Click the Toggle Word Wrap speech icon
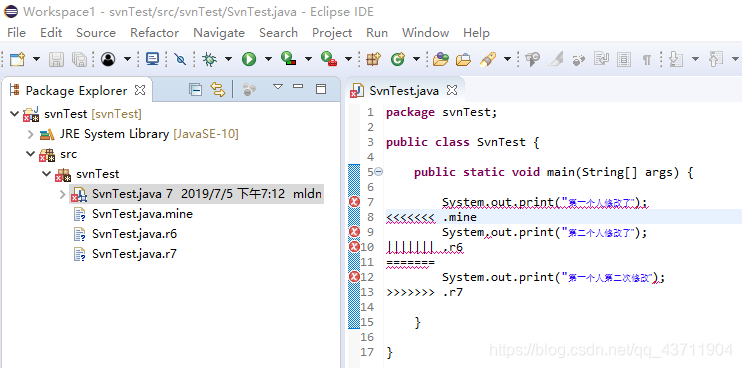This screenshot has height=368, width=742. [532, 59]
